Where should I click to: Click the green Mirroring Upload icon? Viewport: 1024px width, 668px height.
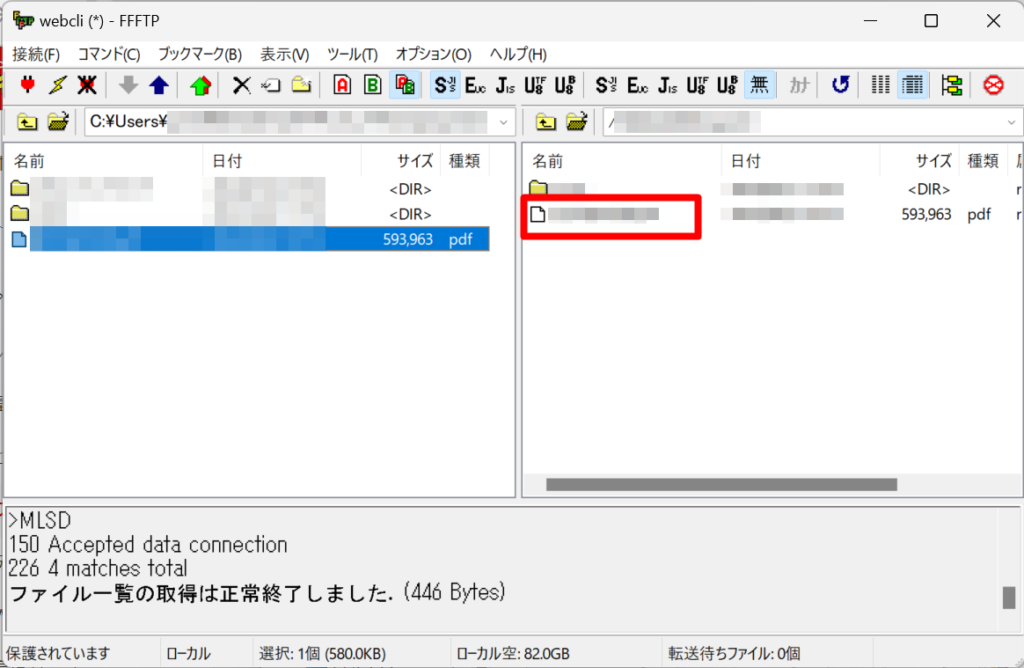pos(200,85)
